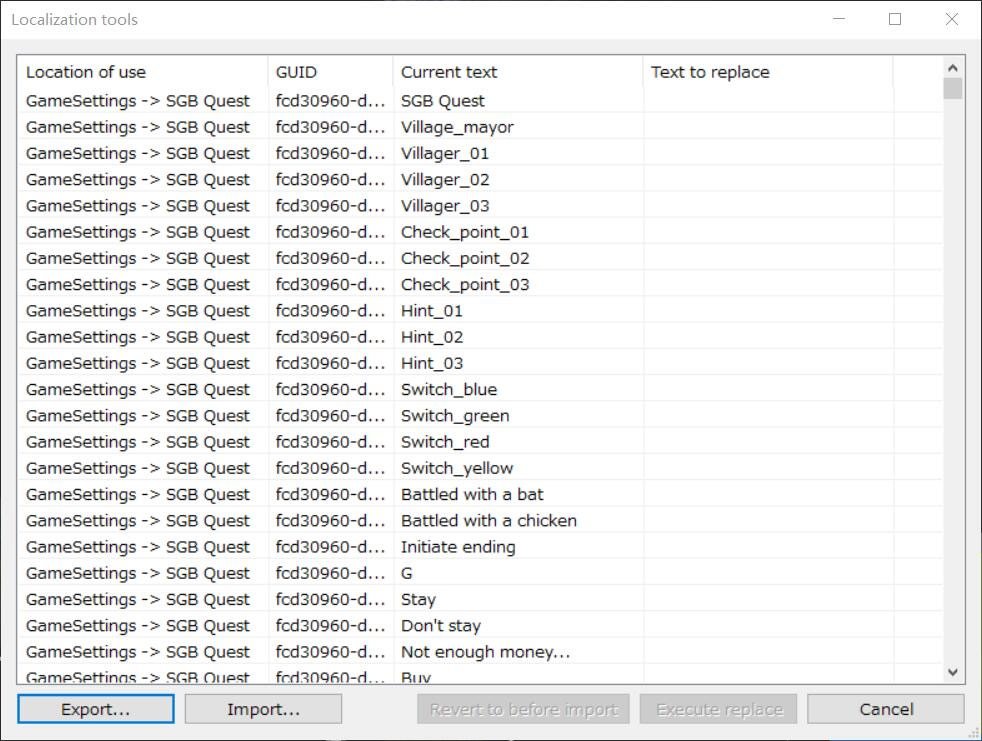Click the Export... button

pyautogui.click(x=96, y=709)
